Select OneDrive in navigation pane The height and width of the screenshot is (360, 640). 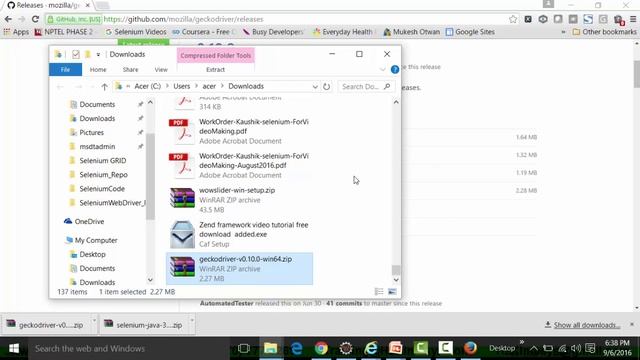point(89,222)
